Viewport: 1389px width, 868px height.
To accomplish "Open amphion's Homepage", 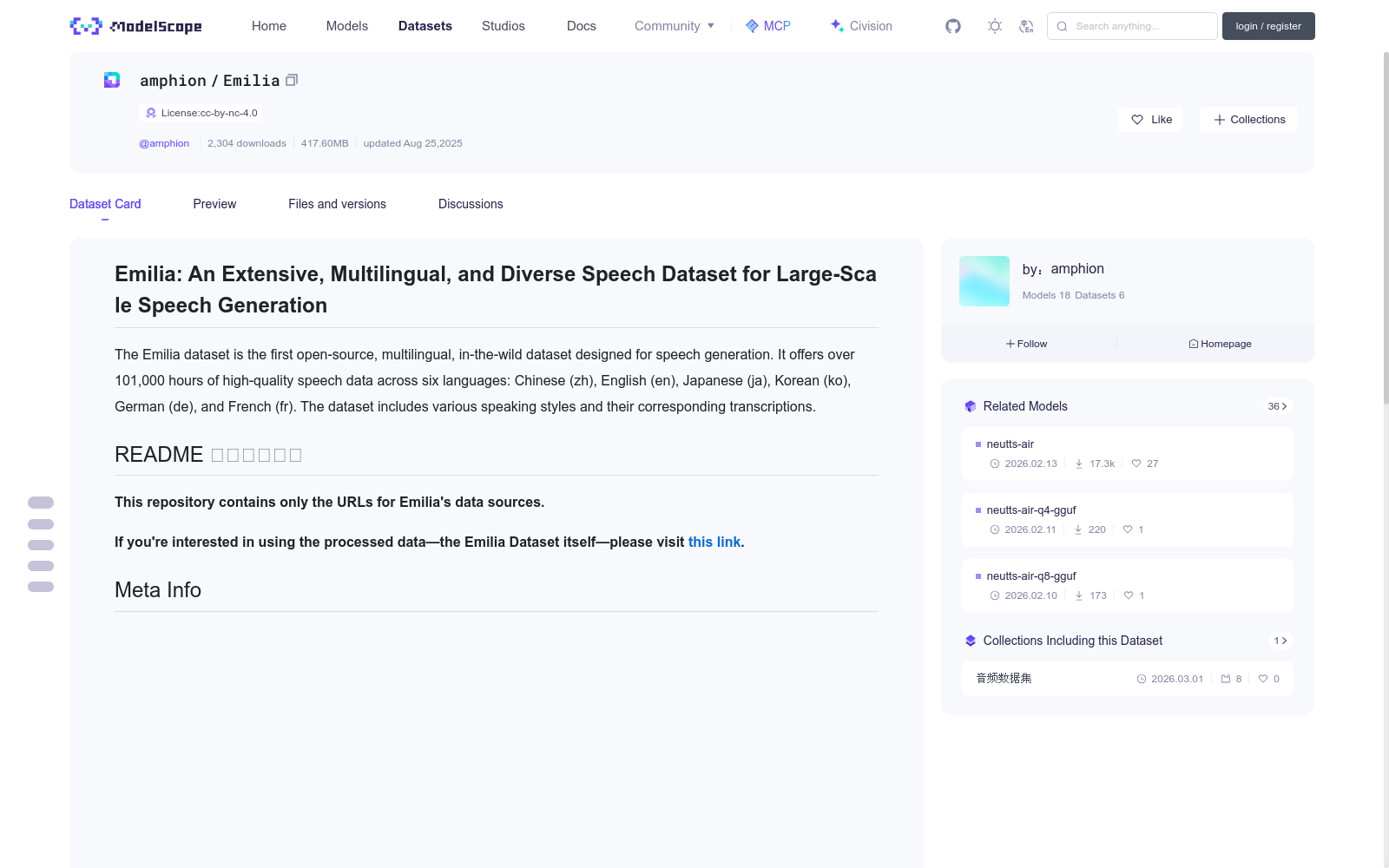I will 1221,344.
